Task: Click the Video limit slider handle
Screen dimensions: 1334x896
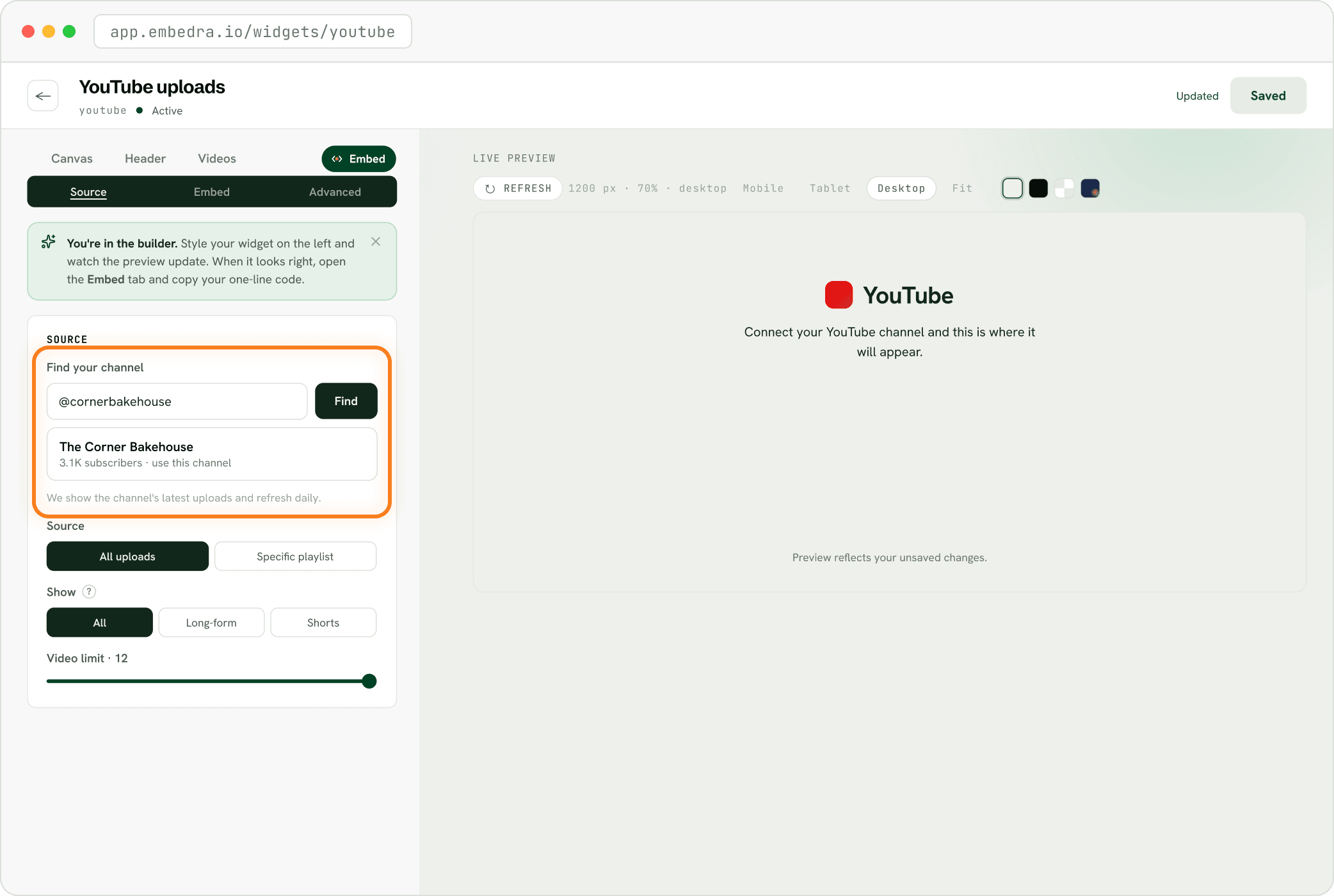Action: pos(369,681)
